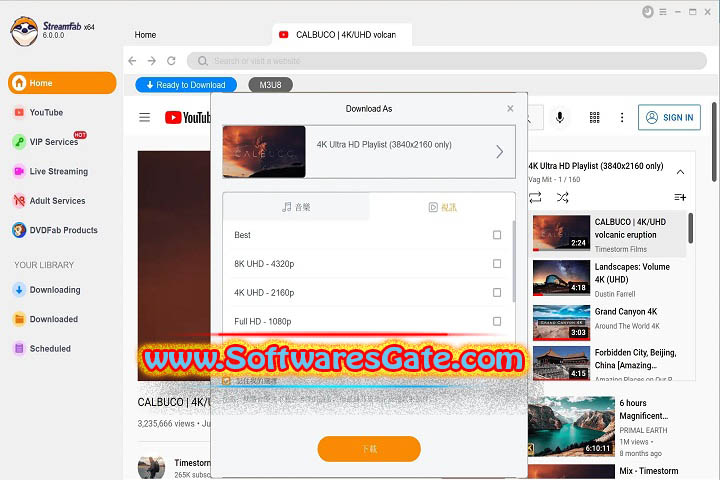This screenshot has height=480, width=720.
Task: Close the Download As dialog
Action: click(510, 108)
